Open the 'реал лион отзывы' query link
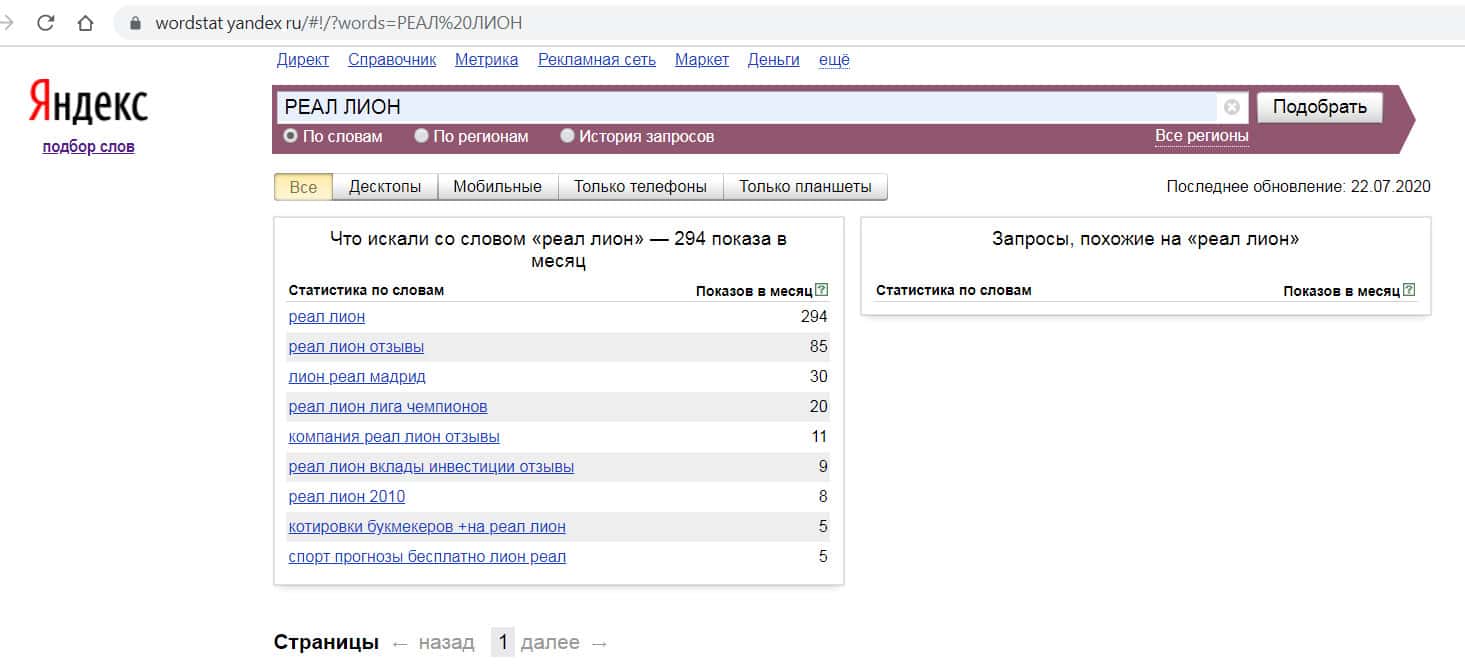The height and width of the screenshot is (672, 1465). pos(356,347)
